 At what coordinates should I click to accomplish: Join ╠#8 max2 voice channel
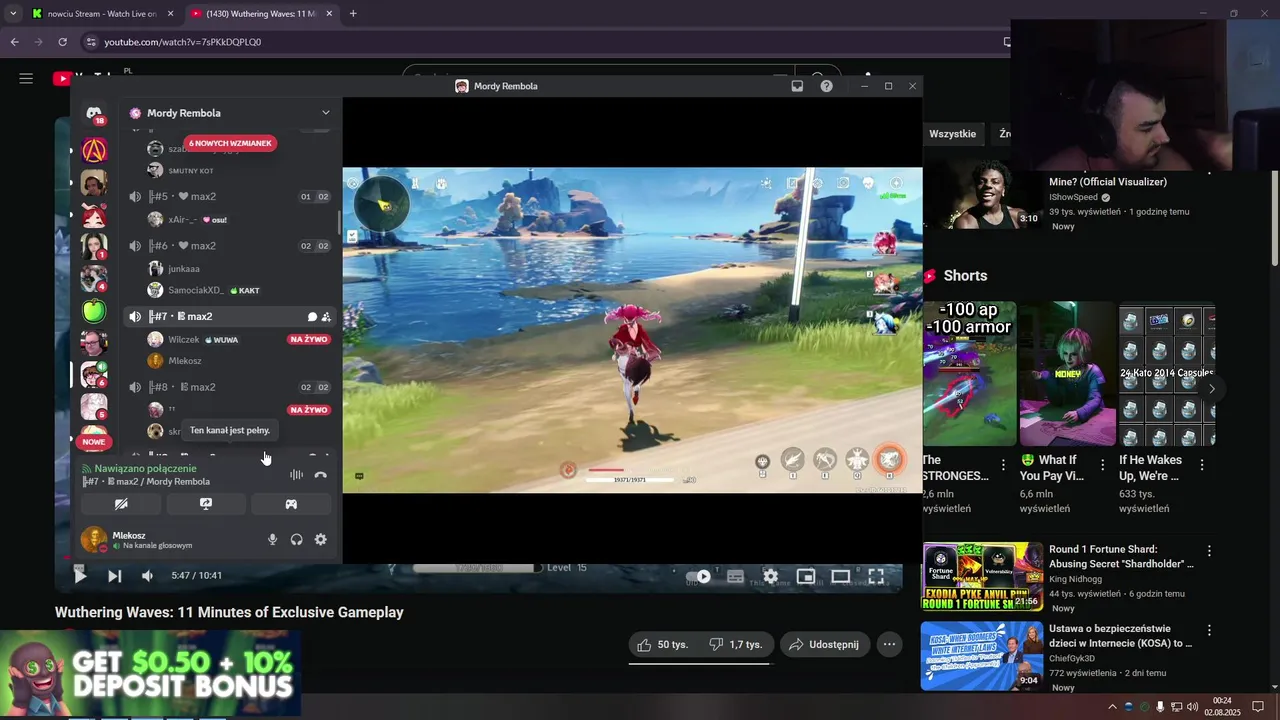[x=230, y=387]
